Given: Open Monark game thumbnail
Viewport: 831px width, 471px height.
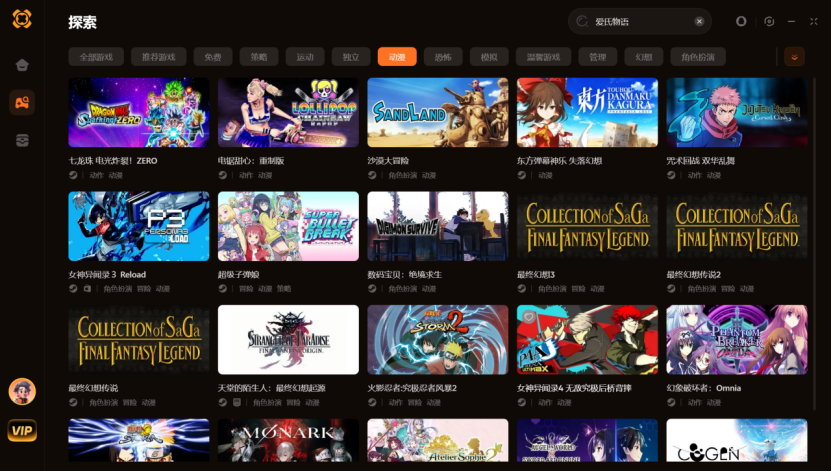Looking at the screenshot, I should (x=288, y=440).
